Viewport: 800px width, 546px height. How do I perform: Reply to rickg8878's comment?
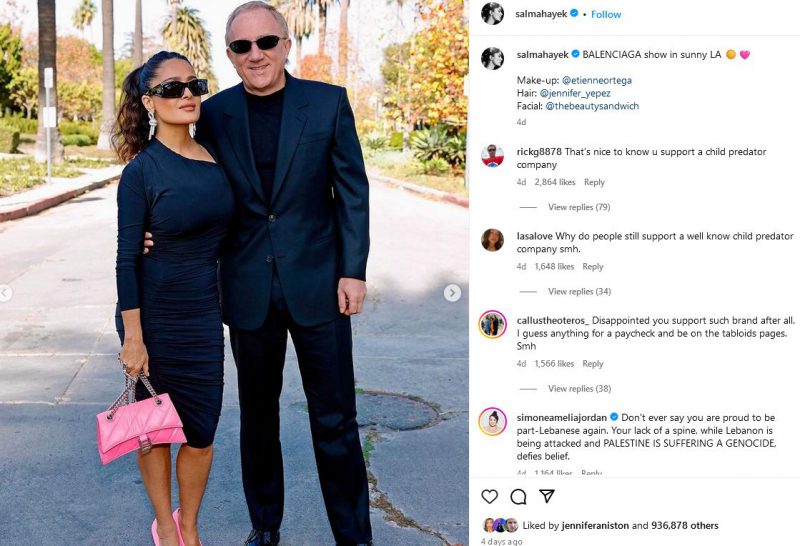click(x=594, y=182)
